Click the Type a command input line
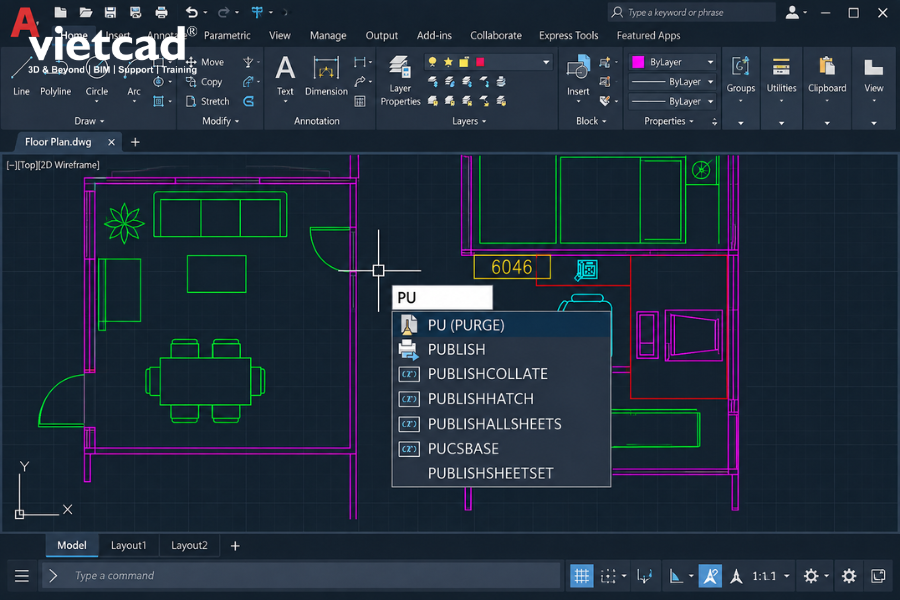 point(301,575)
